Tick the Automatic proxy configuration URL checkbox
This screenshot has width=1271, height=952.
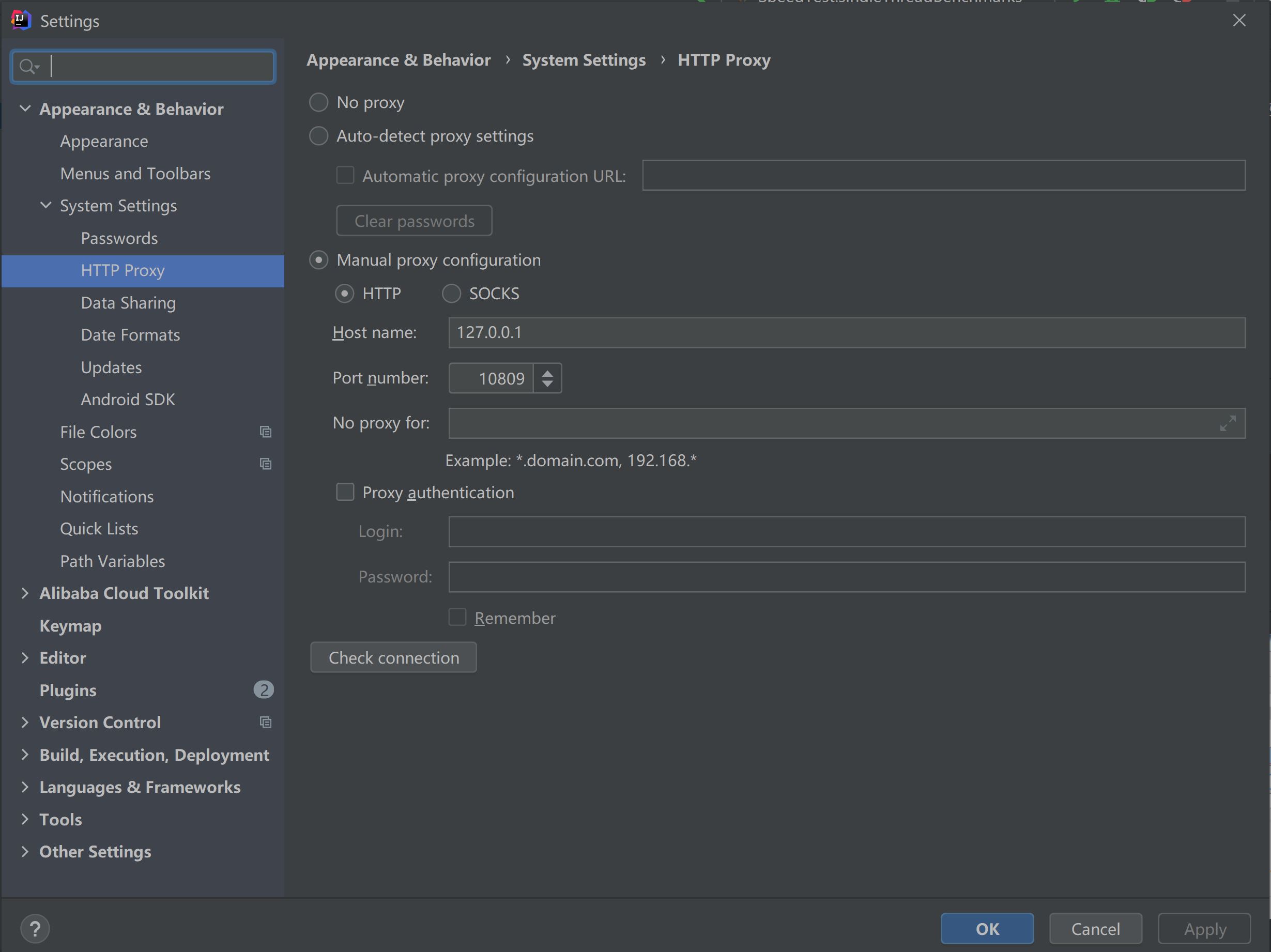point(345,175)
